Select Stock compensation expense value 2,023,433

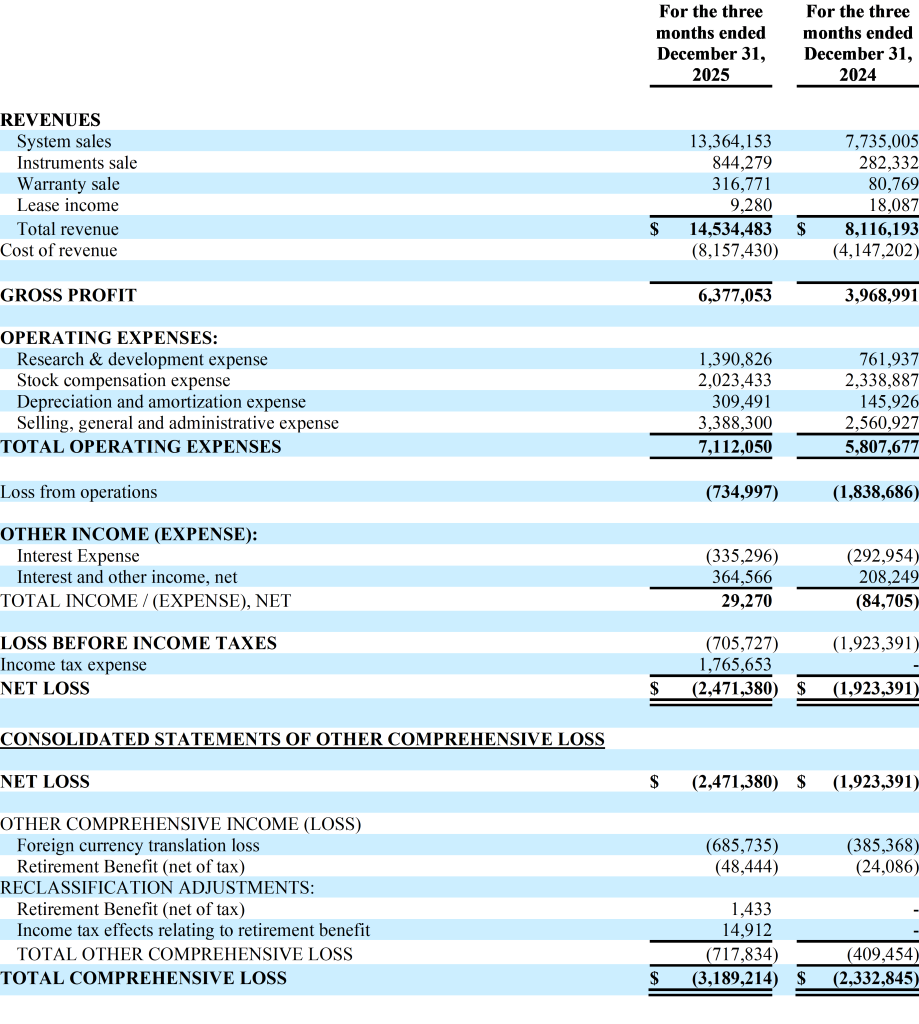tap(735, 380)
